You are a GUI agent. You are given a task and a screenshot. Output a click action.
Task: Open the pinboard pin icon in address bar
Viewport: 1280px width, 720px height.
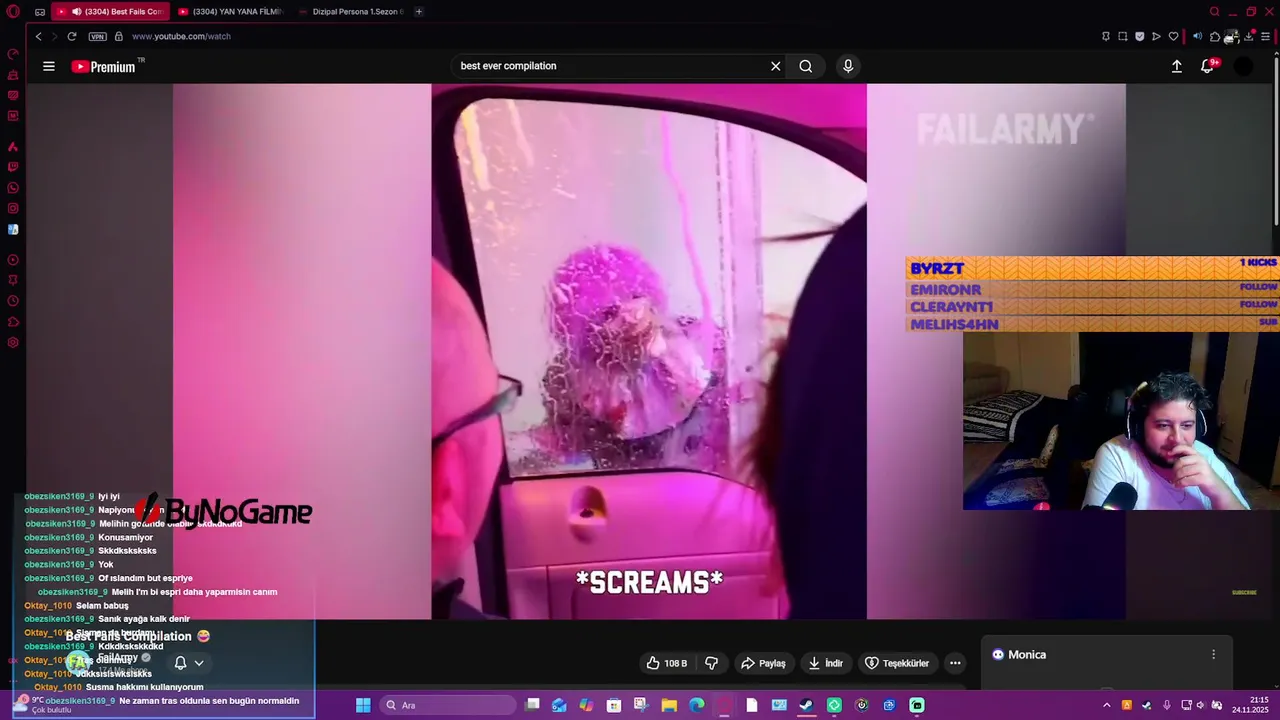point(1105,36)
